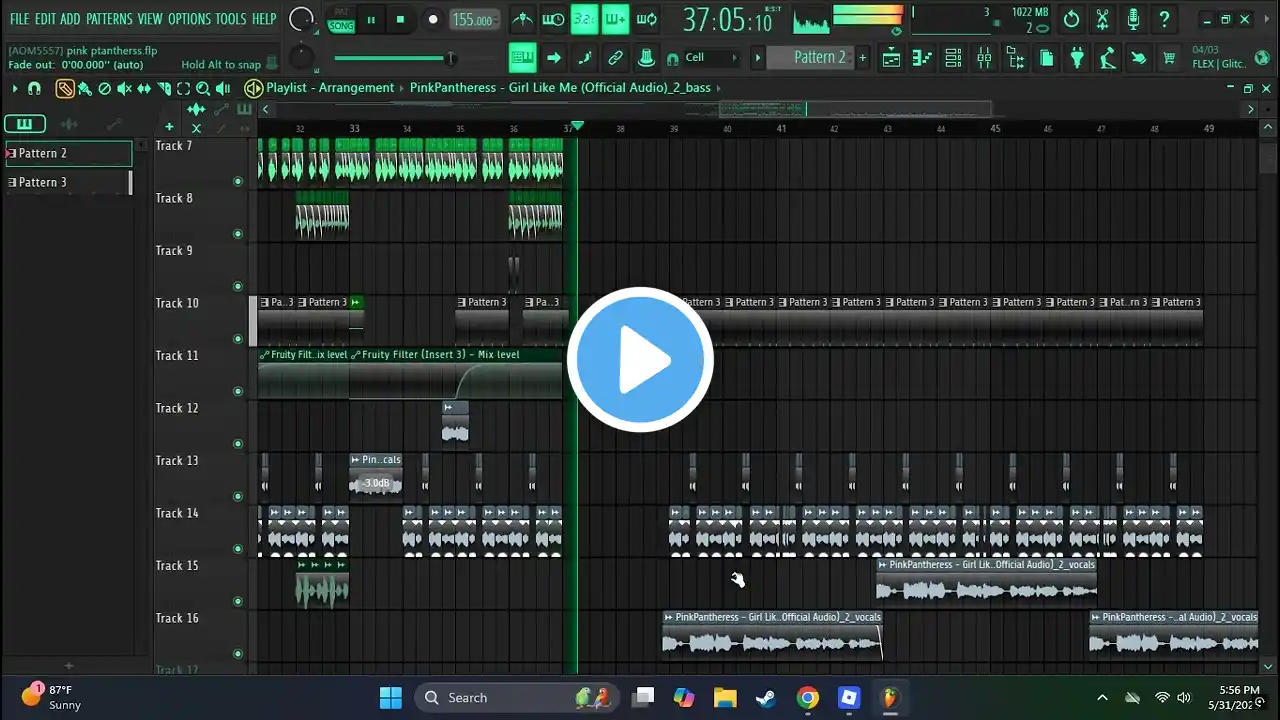This screenshot has width=1280, height=720.
Task: Open the Browser panel
Action: coord(1015,58)
